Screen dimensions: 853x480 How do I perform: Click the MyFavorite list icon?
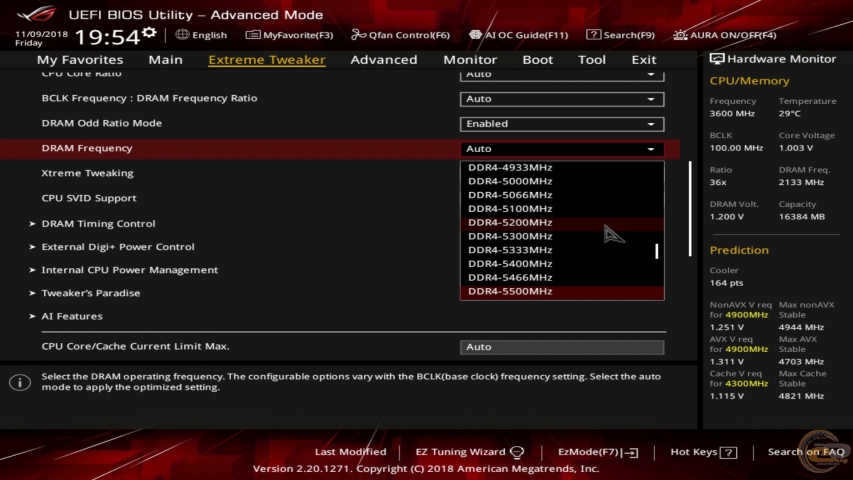click(253, 35)
